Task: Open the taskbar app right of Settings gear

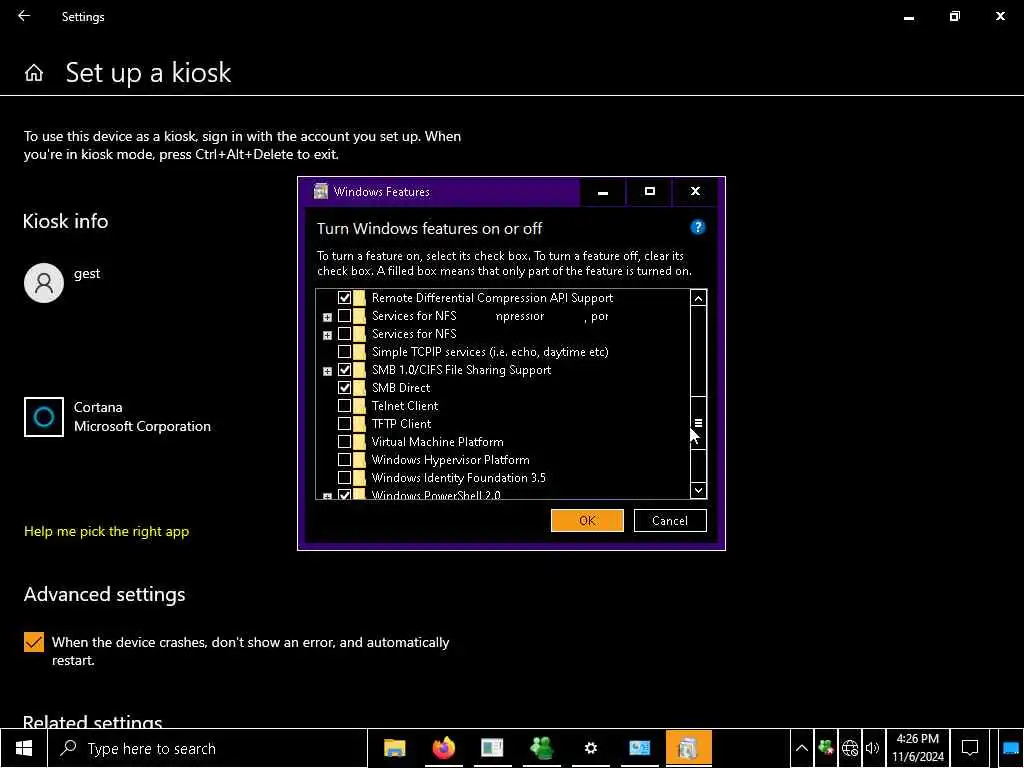Action: (x=639, y=748)
